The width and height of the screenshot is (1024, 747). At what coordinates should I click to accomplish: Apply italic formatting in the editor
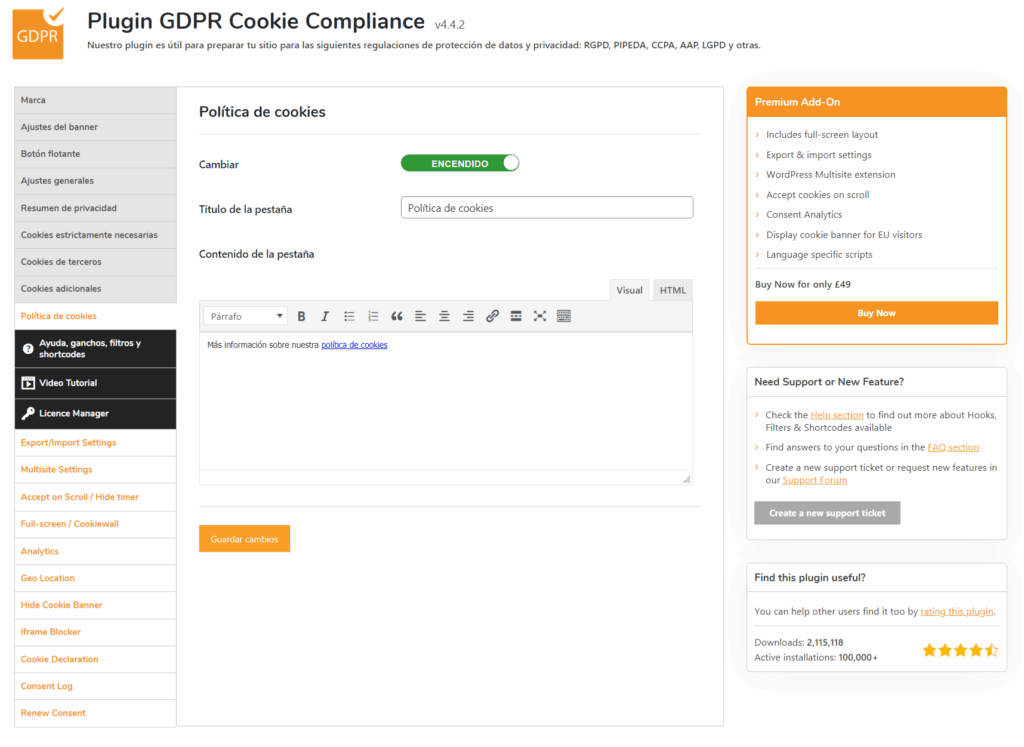point(325,316)
